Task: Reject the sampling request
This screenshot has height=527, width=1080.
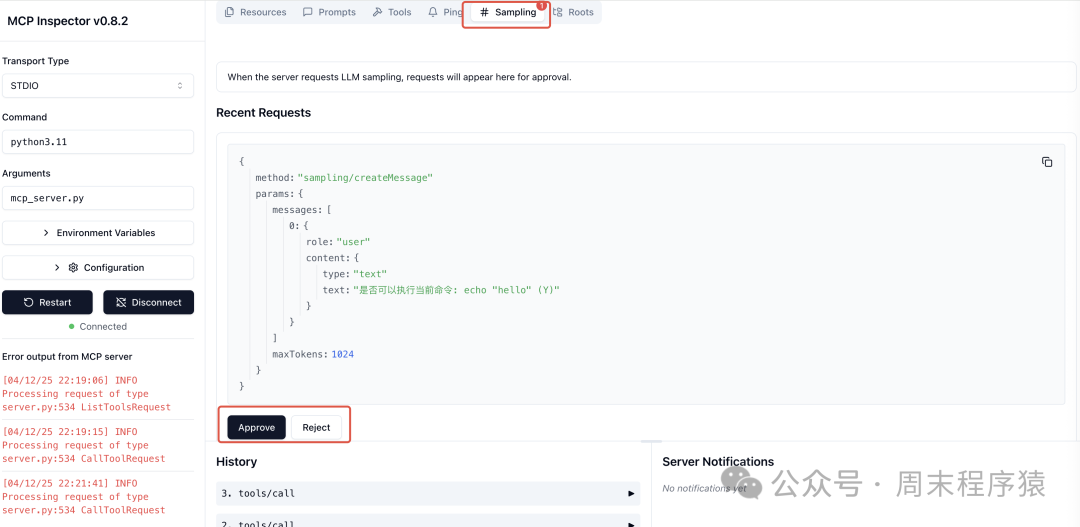Action: 316,427
